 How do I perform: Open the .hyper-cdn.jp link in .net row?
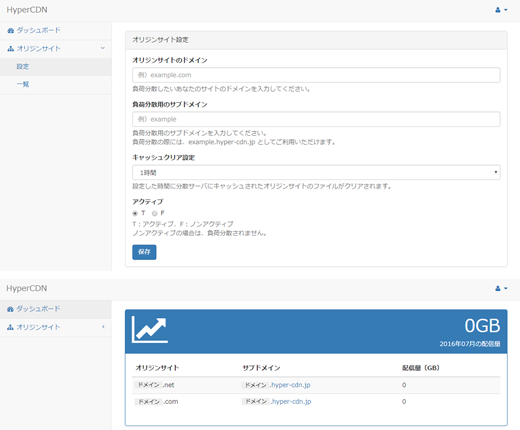(x=290, y=385)
